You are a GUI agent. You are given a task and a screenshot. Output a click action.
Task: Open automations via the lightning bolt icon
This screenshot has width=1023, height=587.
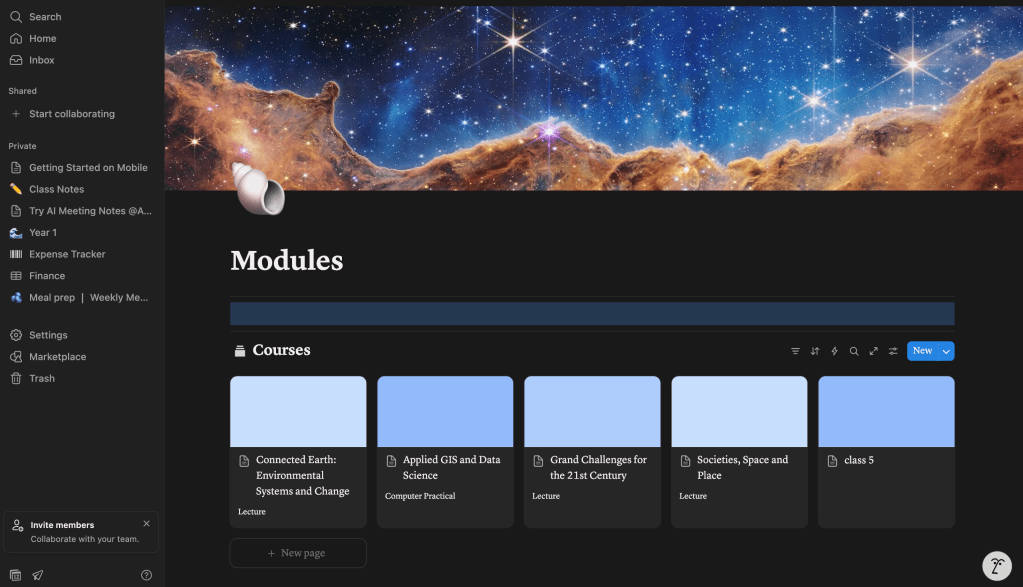[x=834, y=351]
